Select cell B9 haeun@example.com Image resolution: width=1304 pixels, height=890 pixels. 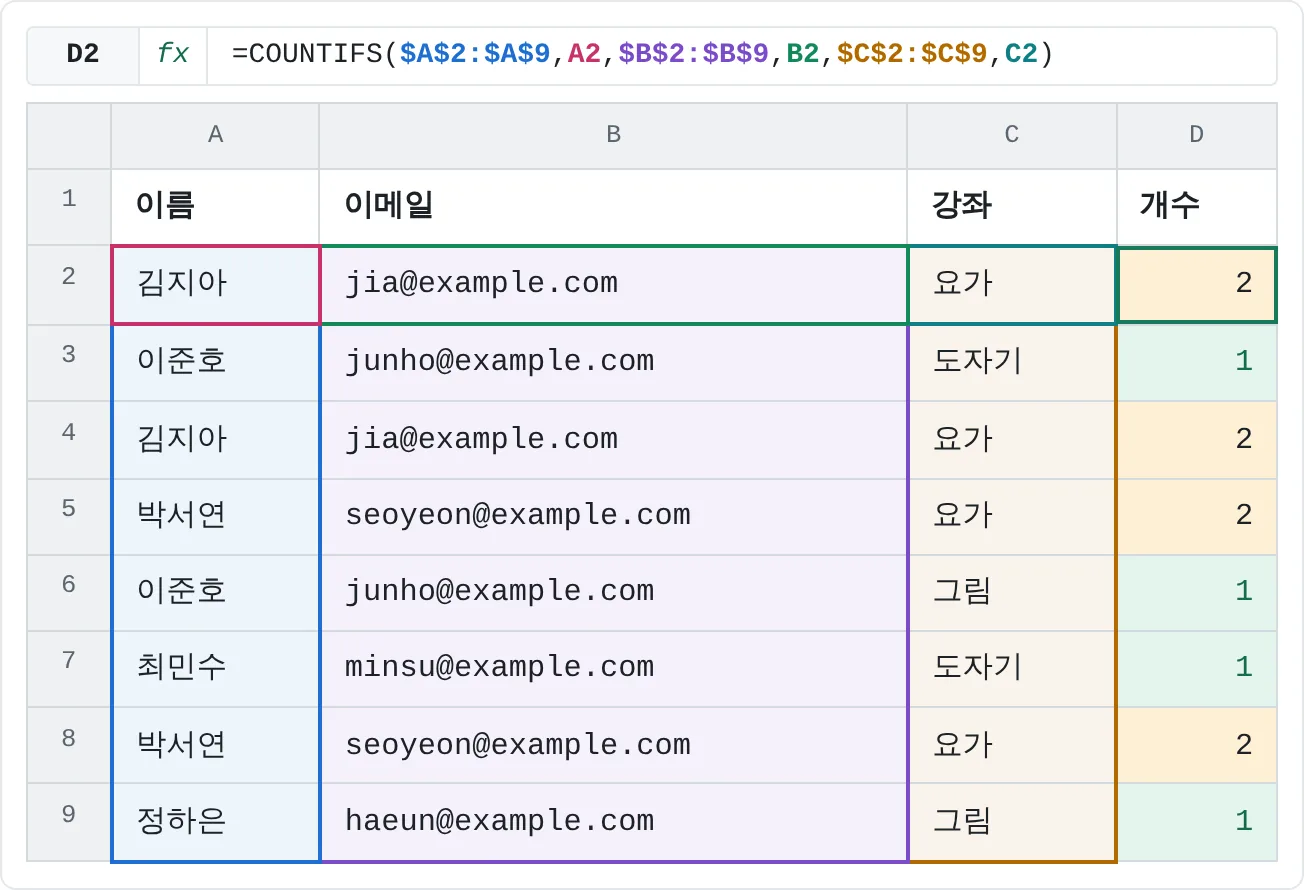tap(613, 822)
